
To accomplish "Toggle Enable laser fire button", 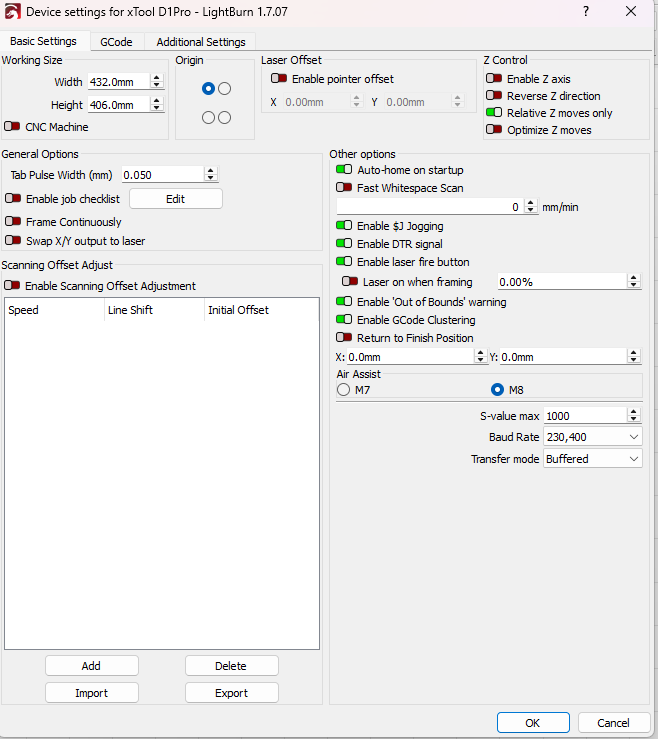I will tap(344, 262).
